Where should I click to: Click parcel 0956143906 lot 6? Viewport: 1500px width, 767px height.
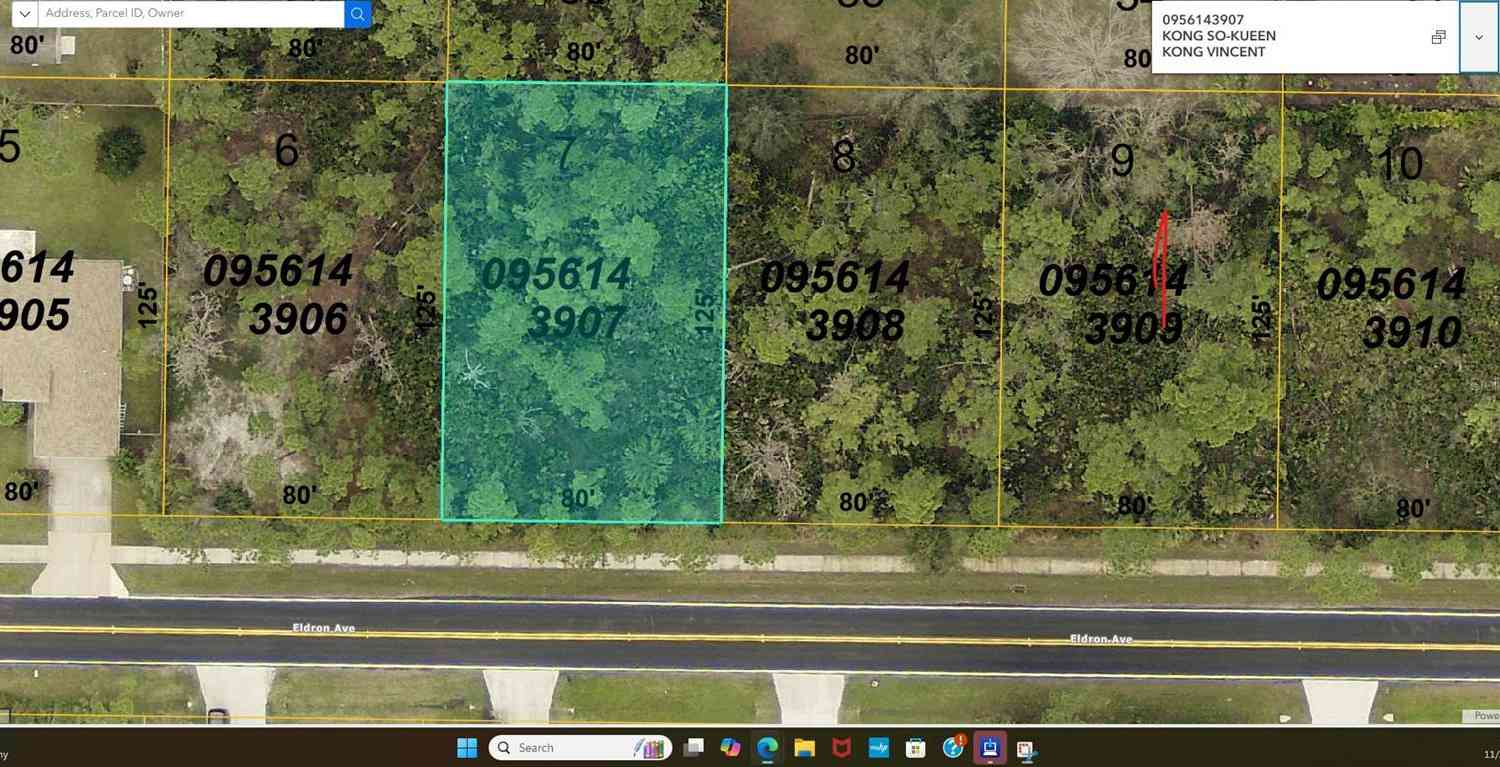[x=305, y=298]
